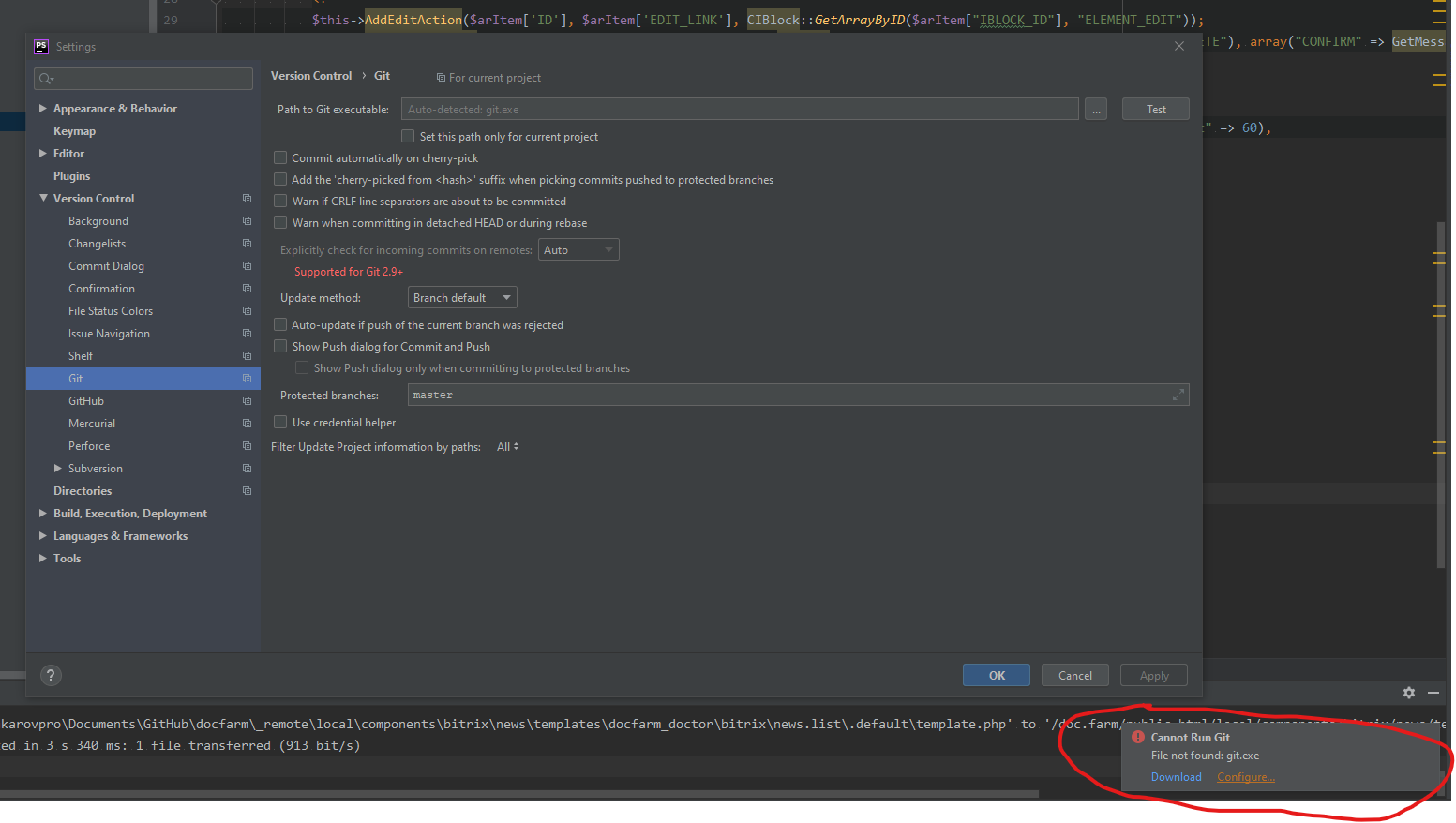Image resolution: width=1456 pixels, height=823 pixels.
Task: Expand the Tools tree node arrow
Action: [x=43, y=559]
